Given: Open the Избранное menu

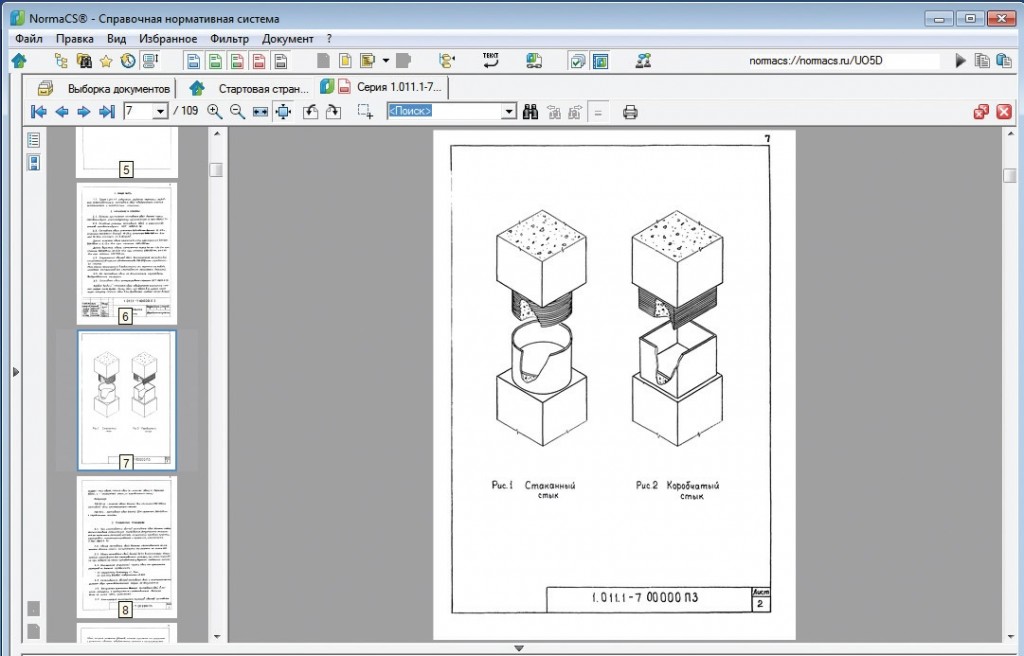Looking at the screenshot, I should click(168, 39).
